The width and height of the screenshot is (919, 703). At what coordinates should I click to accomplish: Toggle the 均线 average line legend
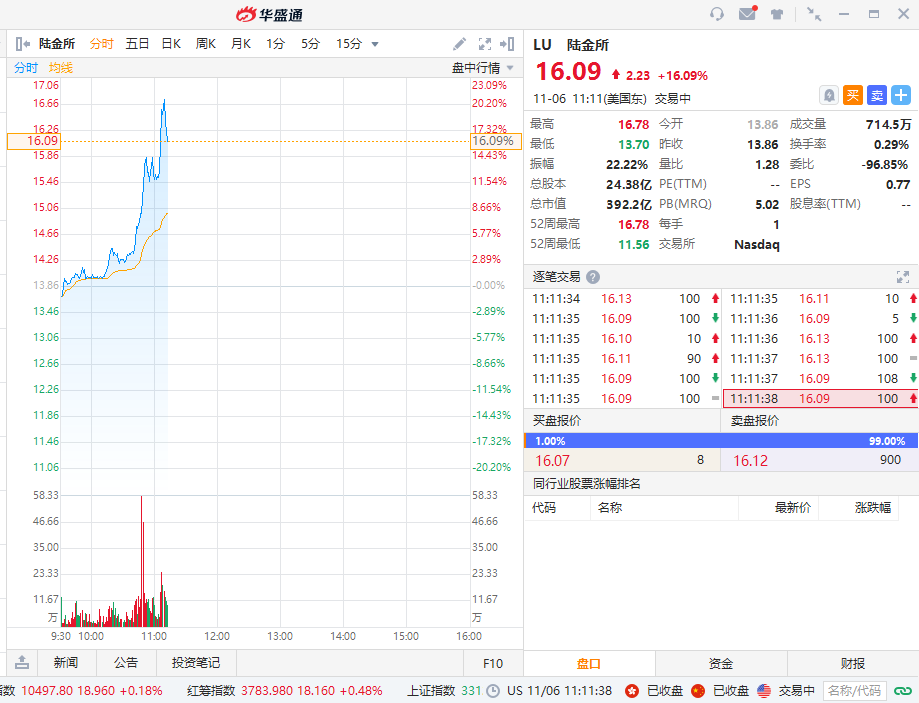[61, 68]
